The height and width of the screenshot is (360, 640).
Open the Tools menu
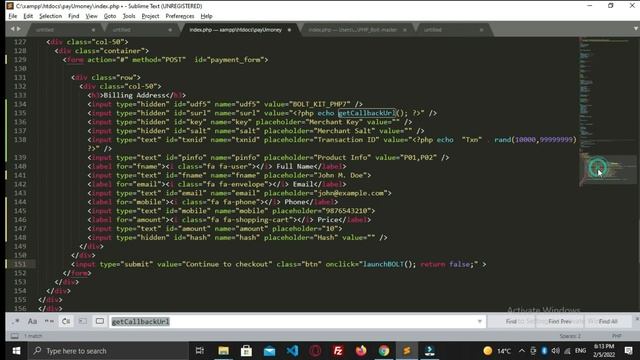click(129, 16)
